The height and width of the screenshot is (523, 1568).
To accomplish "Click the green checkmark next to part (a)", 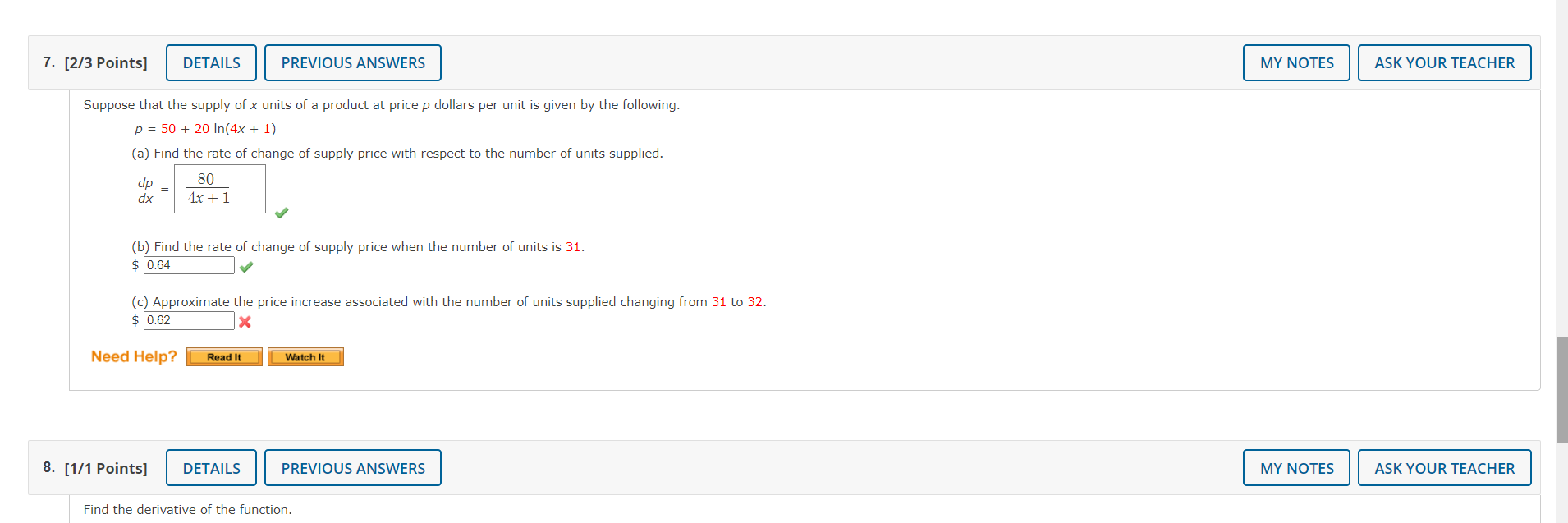I will 282,213.
